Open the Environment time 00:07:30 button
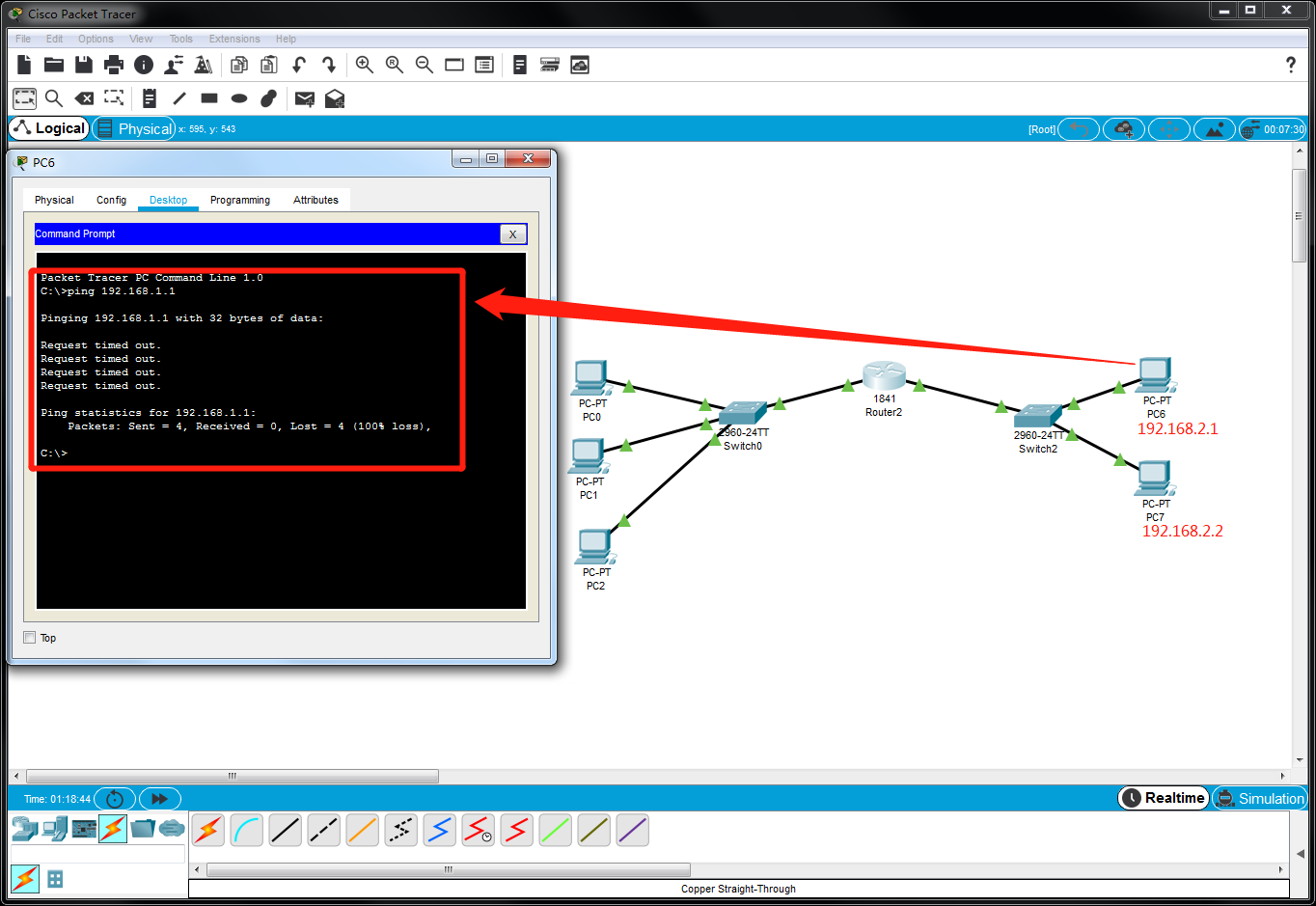 (1273, 129)
